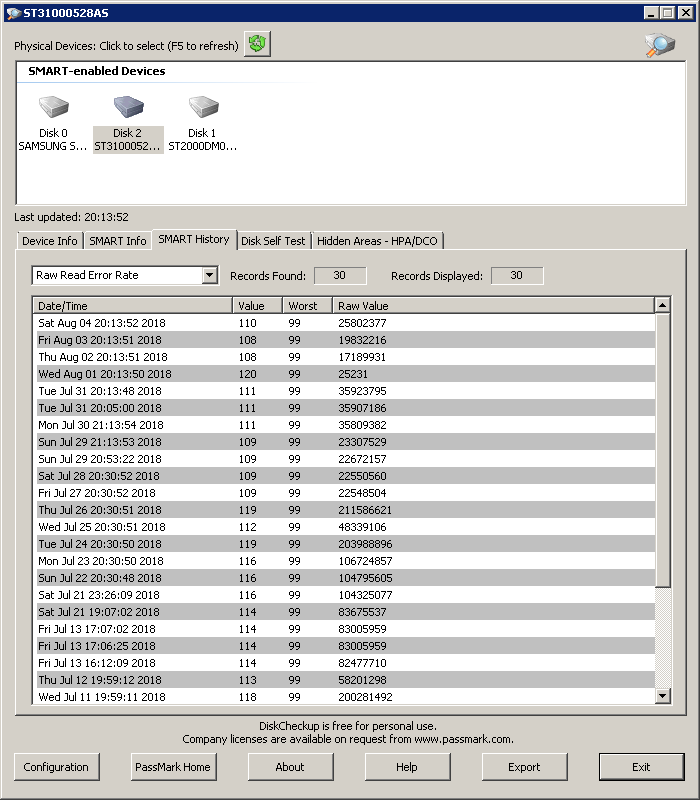700x800 pixels.
Task: Open the SMART History tab
Action: (194, 239)
